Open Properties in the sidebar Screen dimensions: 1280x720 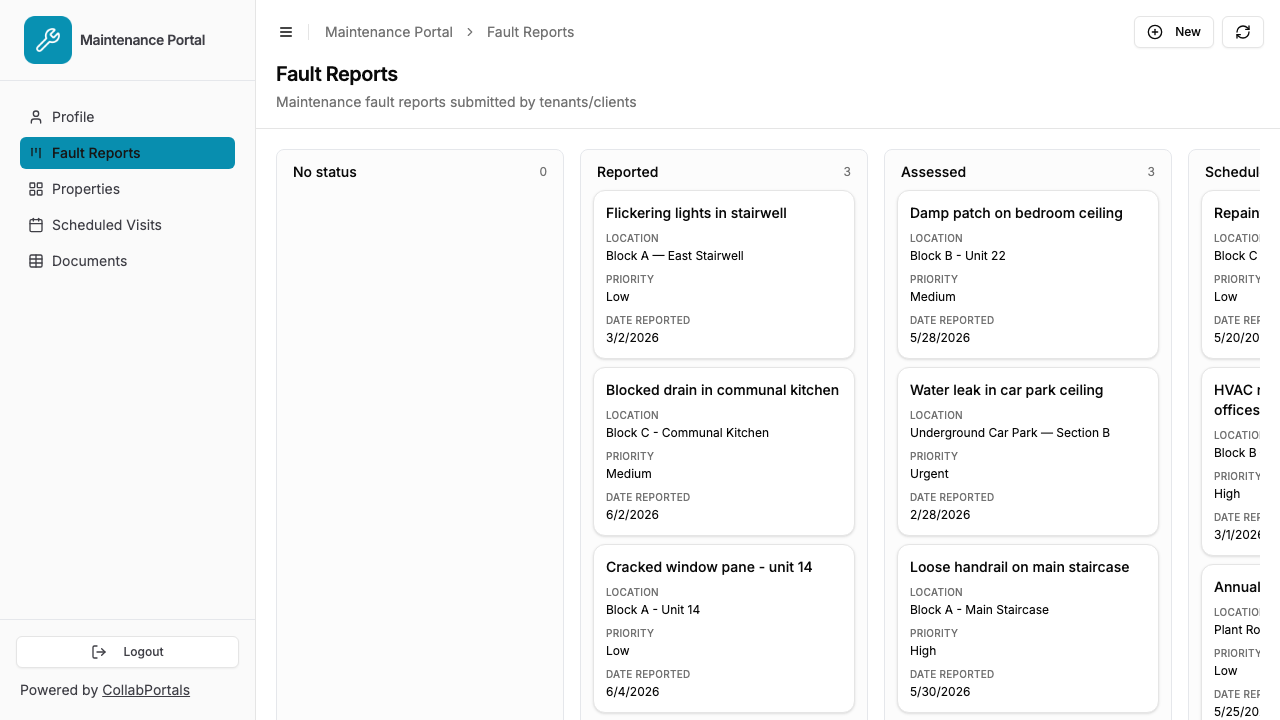point(127,189)
